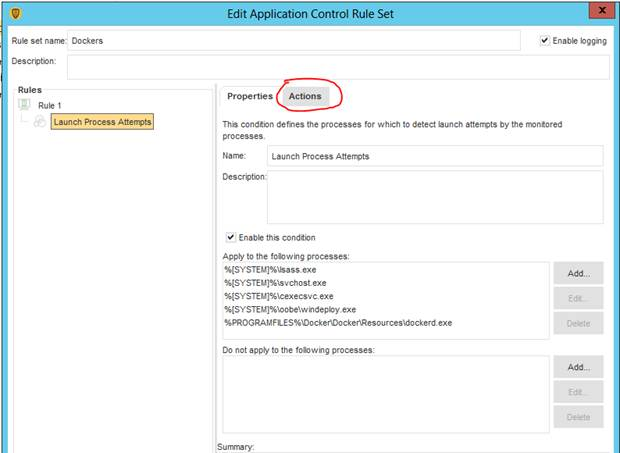This screenshot has width=620, height=453.
Task: Toggle the Enable logging checkbox
Action: 544,40
